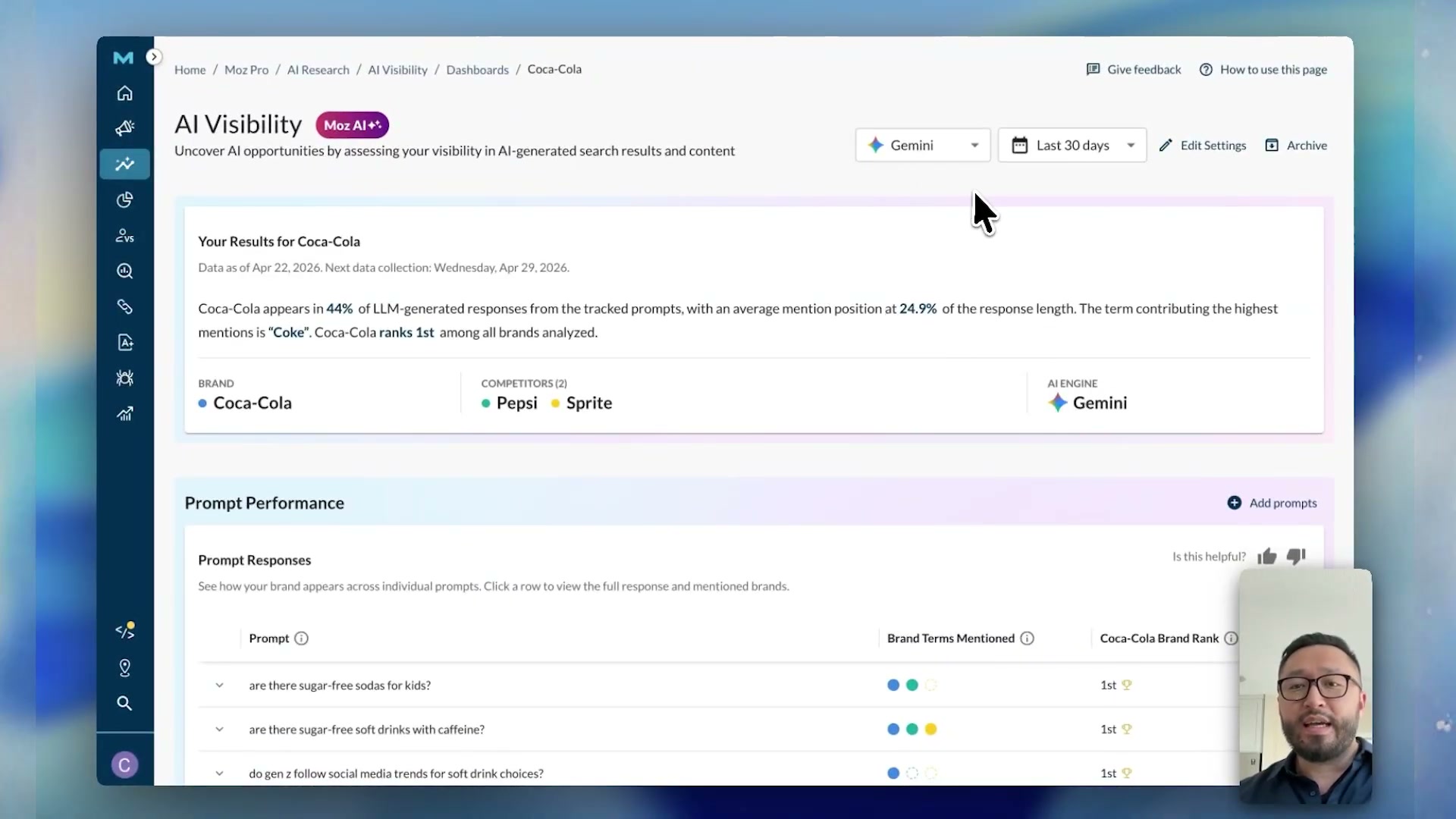Click the thumbs down not helpful icon
Image resolution: width=1456 pixels, height=819 pixels.
pos(1296,557)
